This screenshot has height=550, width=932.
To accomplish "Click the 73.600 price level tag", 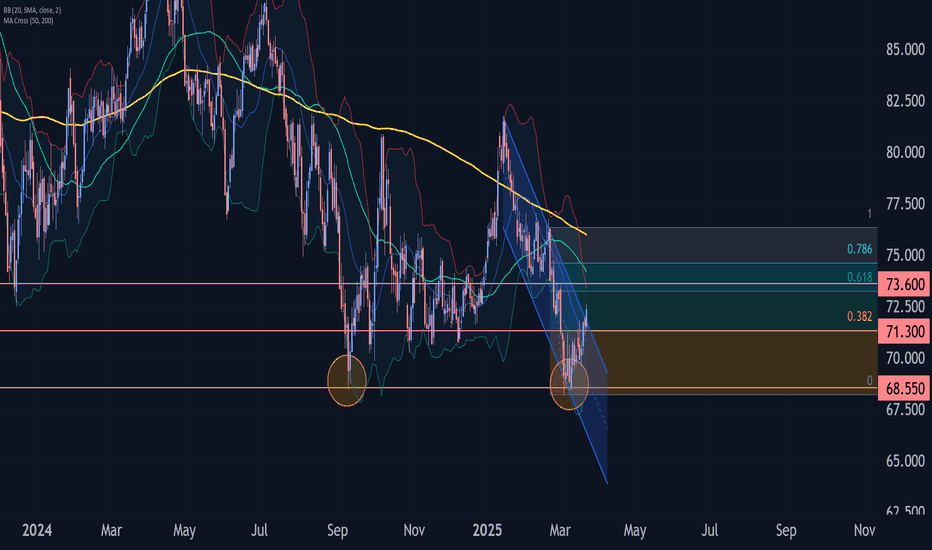I will pos(905,284).
